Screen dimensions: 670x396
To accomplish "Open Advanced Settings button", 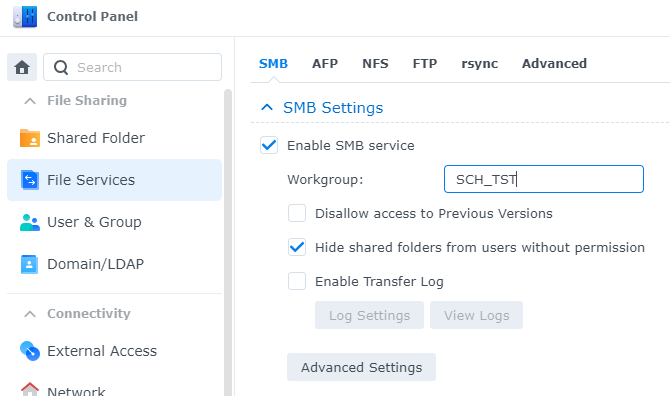I will 361,367.
